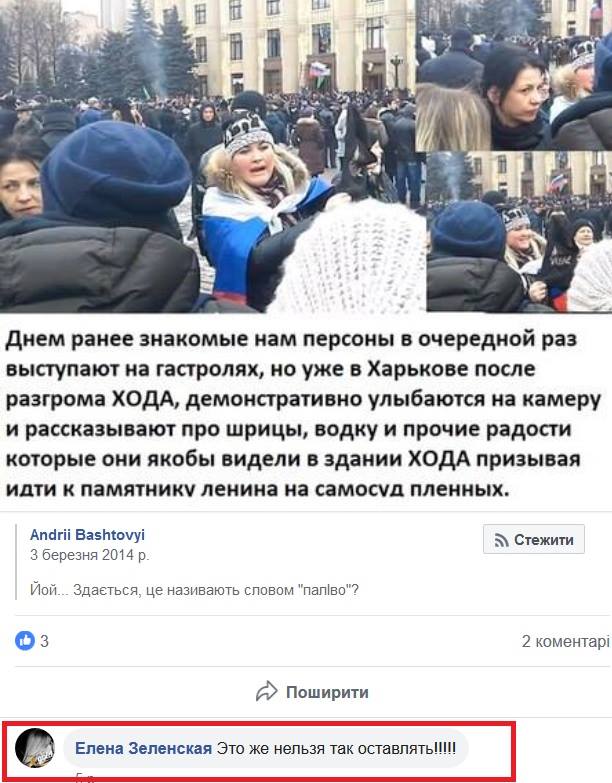
Task: Open the large photo of woman wrapped in flag
Action: [x=212, y=156]
